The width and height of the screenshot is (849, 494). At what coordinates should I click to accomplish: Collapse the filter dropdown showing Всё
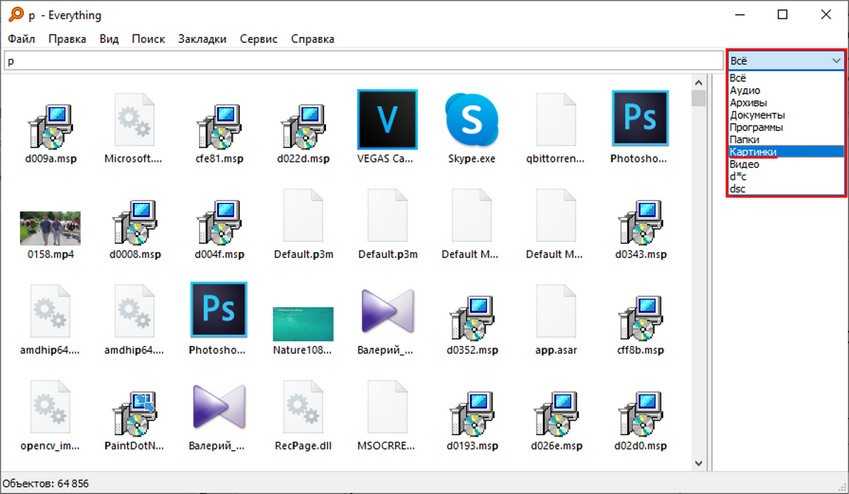coord(786,60)
